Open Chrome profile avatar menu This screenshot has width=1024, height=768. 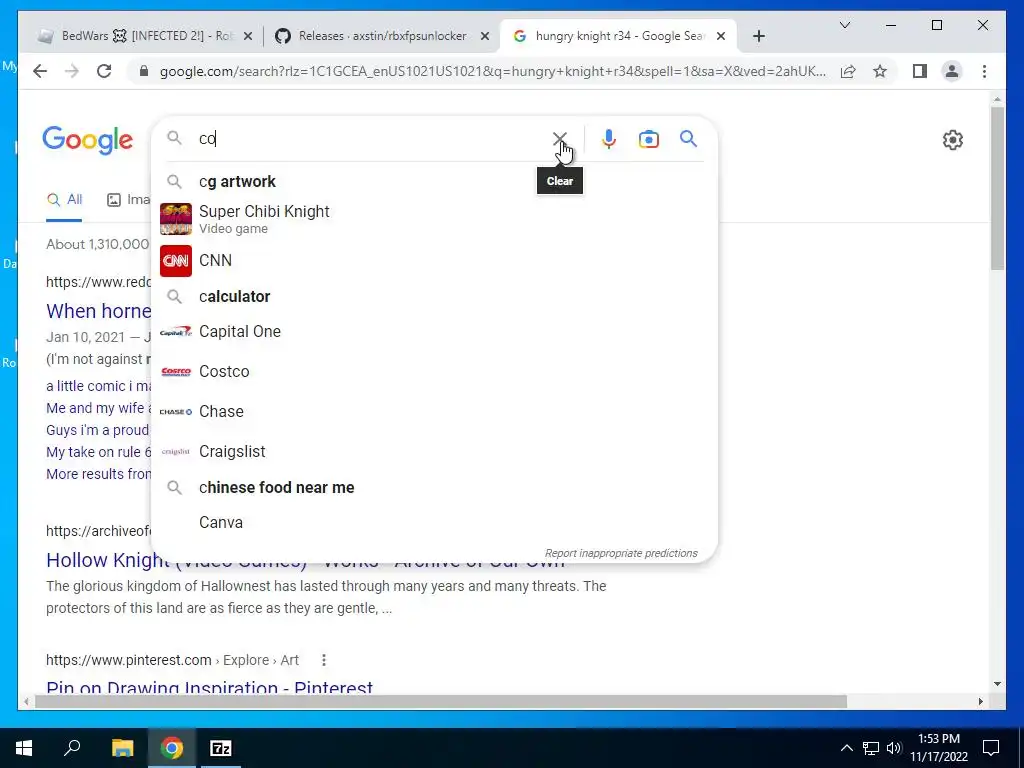click(952, 71)
